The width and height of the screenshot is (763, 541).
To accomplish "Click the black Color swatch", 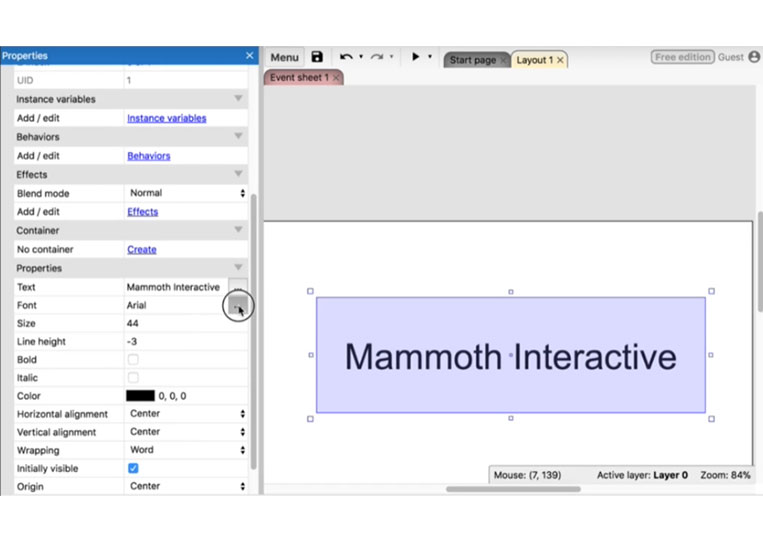I will click(x=140, y=396).
